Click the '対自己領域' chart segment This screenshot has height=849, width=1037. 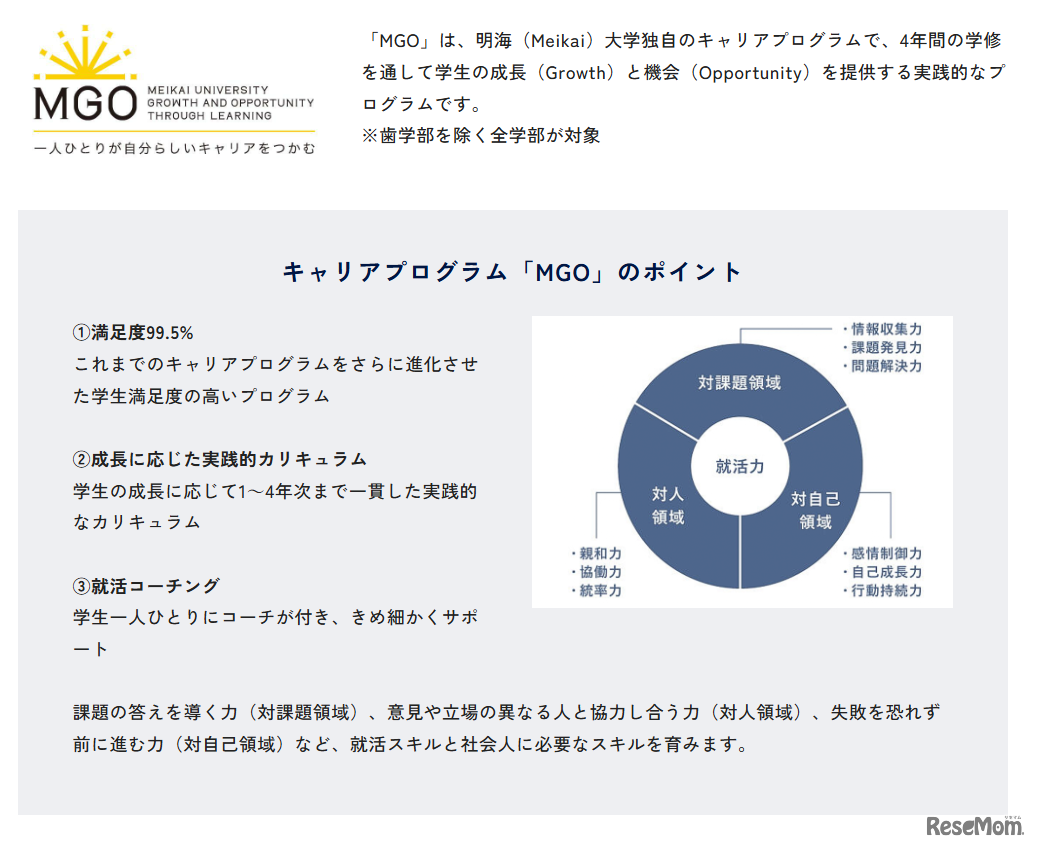tap(815, 510)
